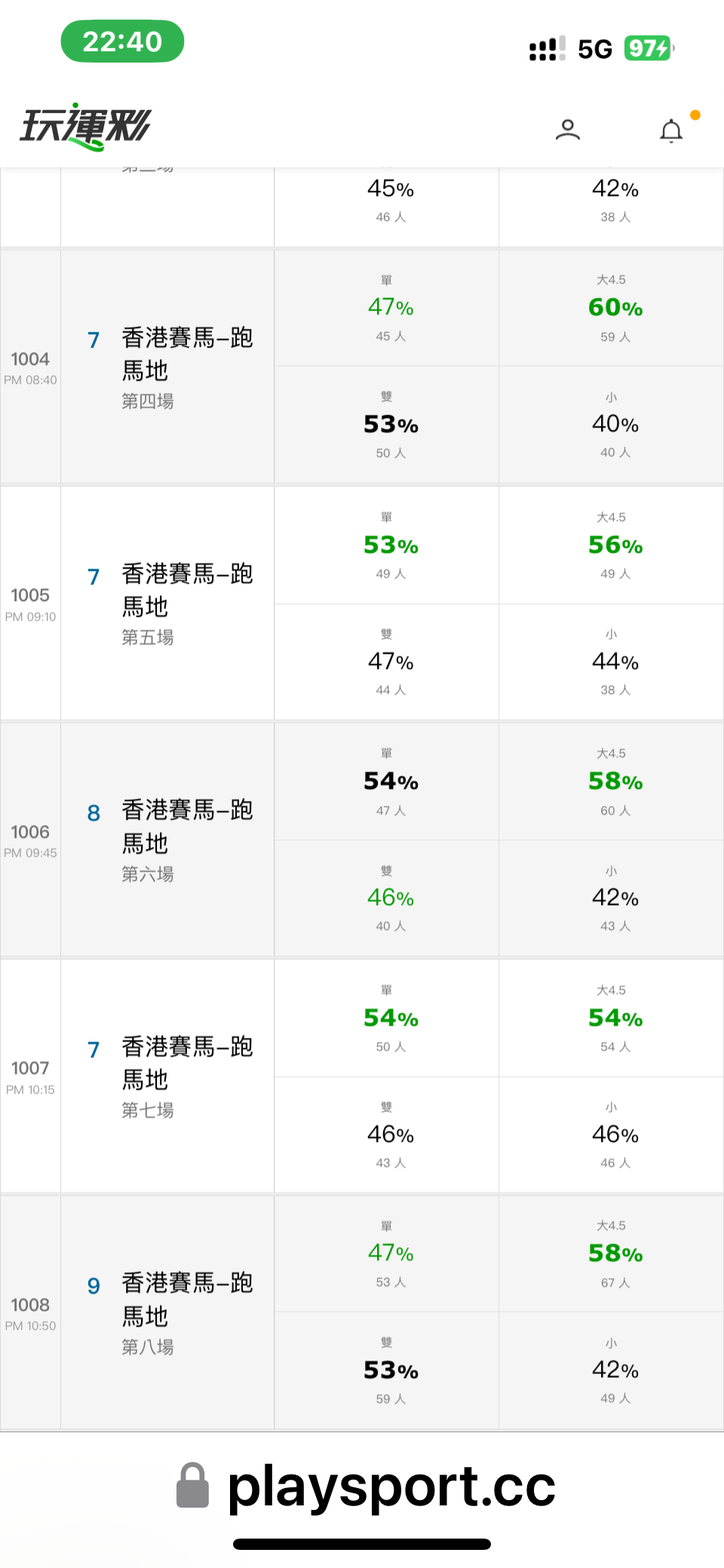The image size is (724, 1568).
Task: Open 香港賽馬-跑馬地 第七場 race
Action: point(186,1076)
